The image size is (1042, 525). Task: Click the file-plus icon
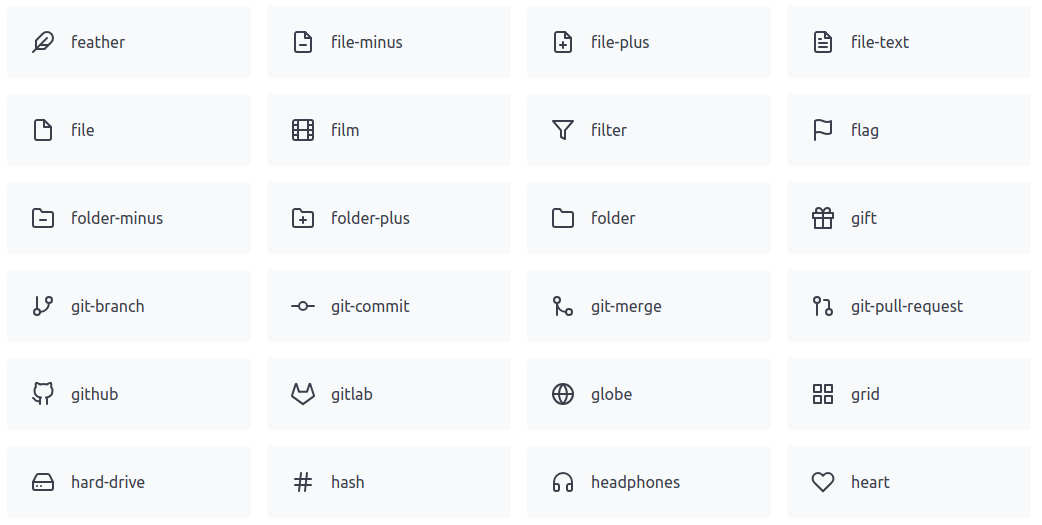coord(563,42)
